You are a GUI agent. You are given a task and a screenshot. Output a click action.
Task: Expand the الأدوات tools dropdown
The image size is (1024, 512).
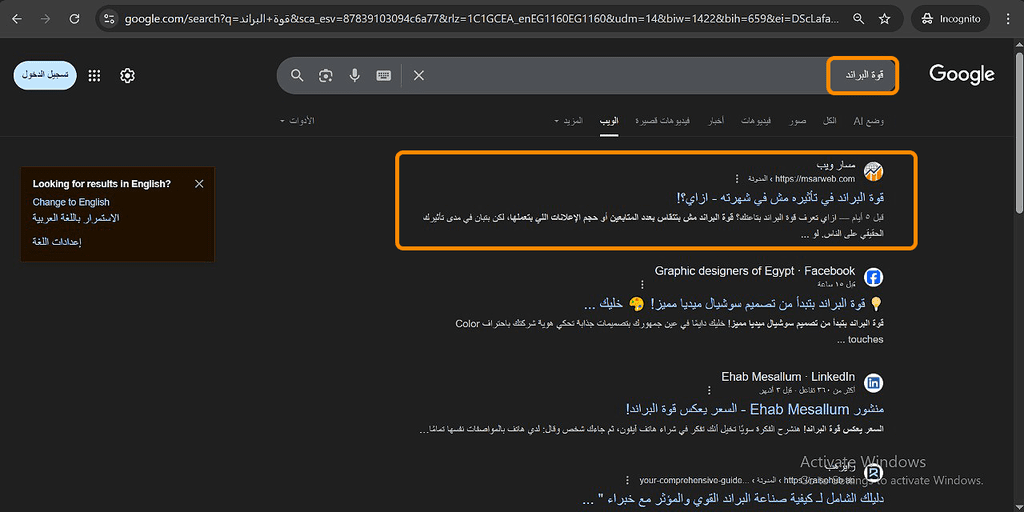(297, 121)
